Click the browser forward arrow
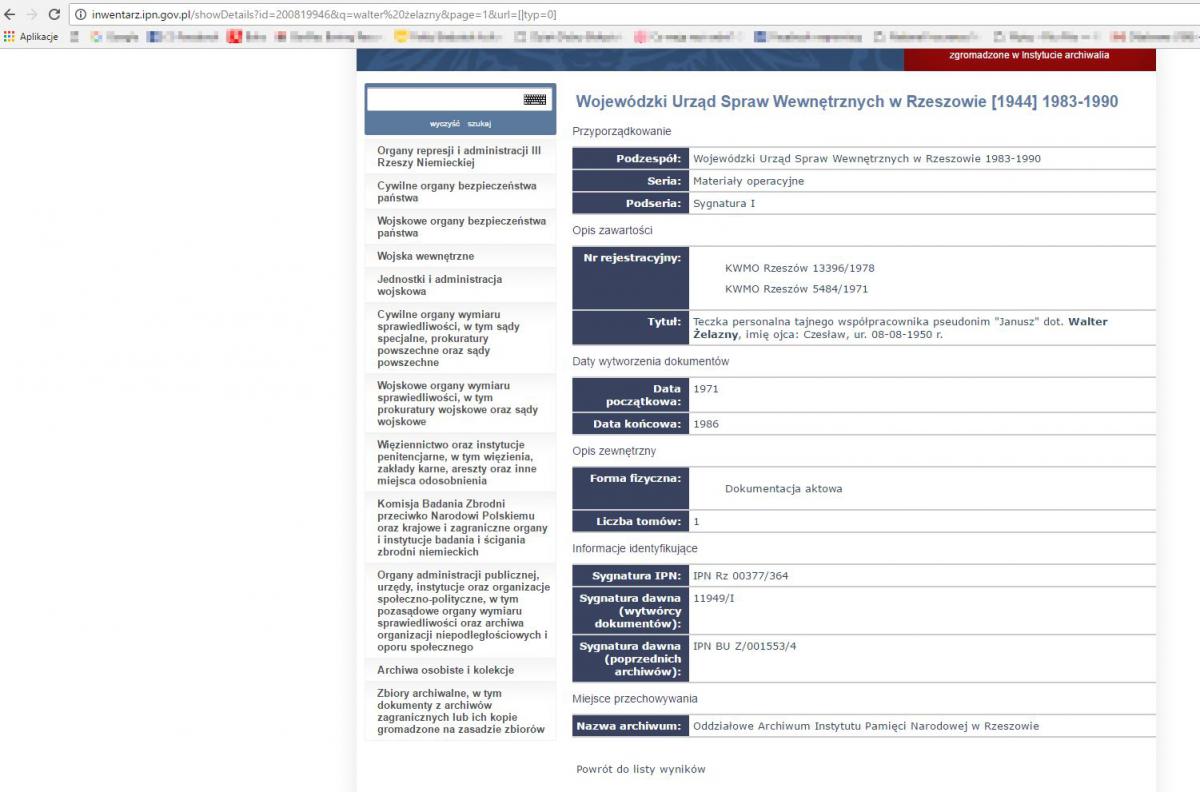1200x792 pixels. point(31,15)
